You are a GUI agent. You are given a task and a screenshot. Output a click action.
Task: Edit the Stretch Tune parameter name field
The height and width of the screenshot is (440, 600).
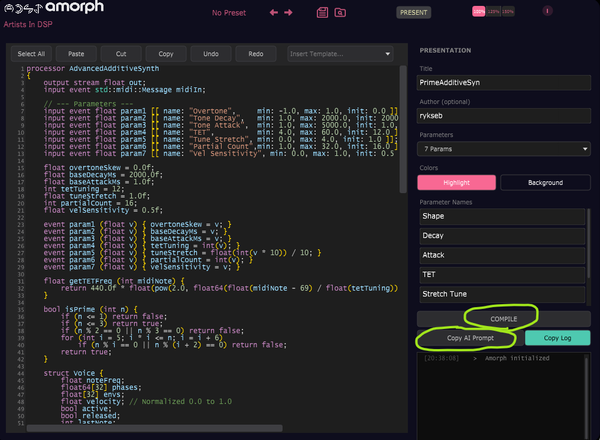[x=502, y=295]
